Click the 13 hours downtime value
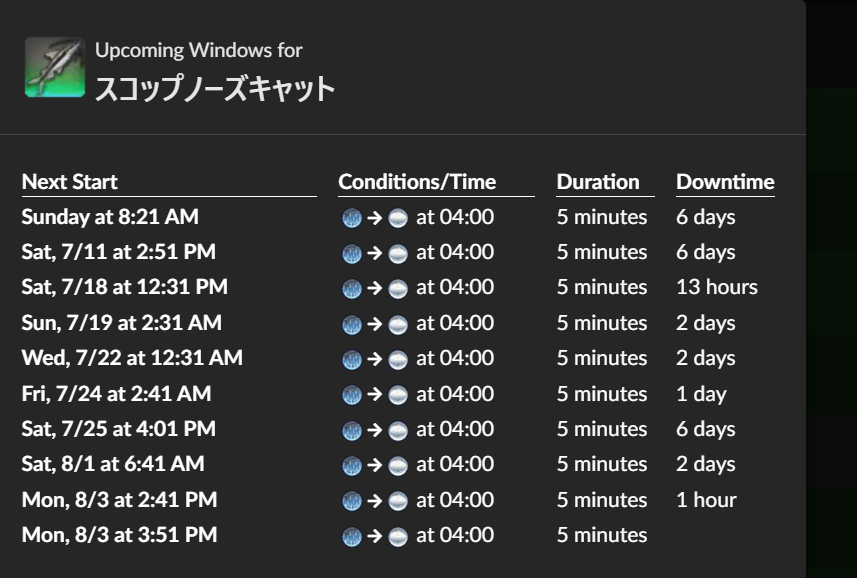Image resolution: width=857 pixels, height=578 pixels. click(717, 287)
